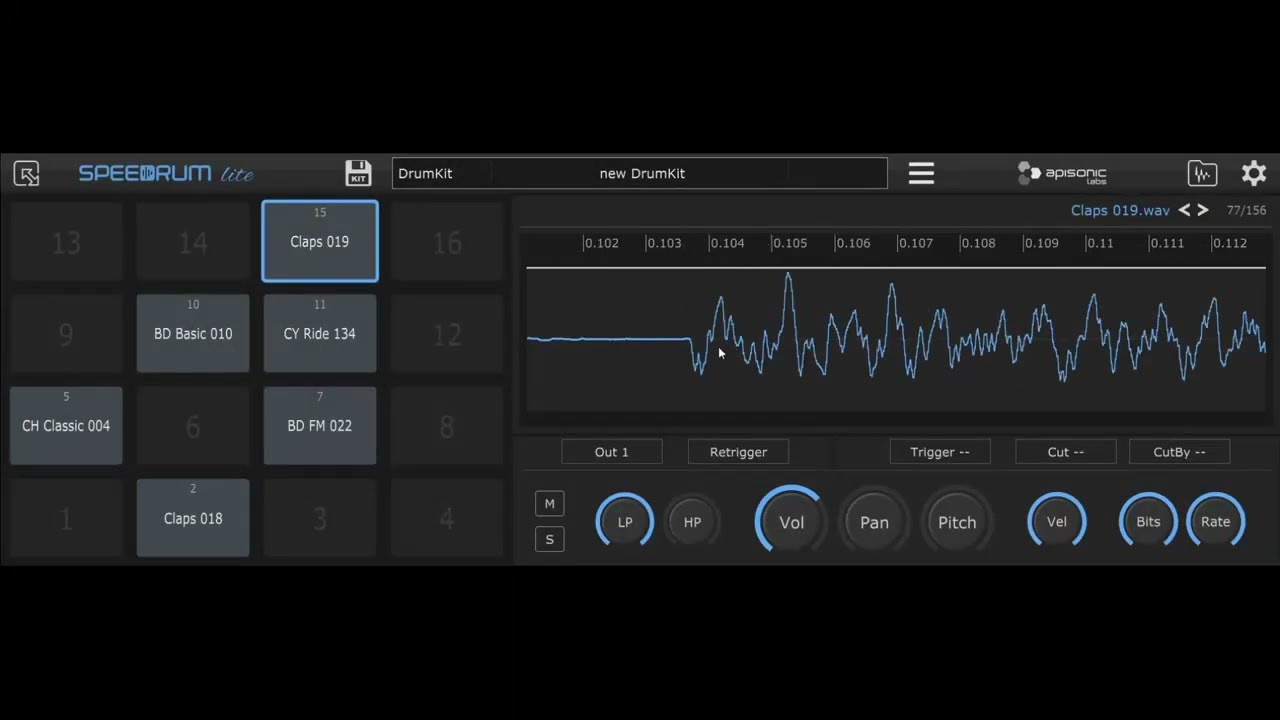Select empty pad 12
Image resolution: width=1280 pixels, height=720 pixels.
click(x=447, y=333)
